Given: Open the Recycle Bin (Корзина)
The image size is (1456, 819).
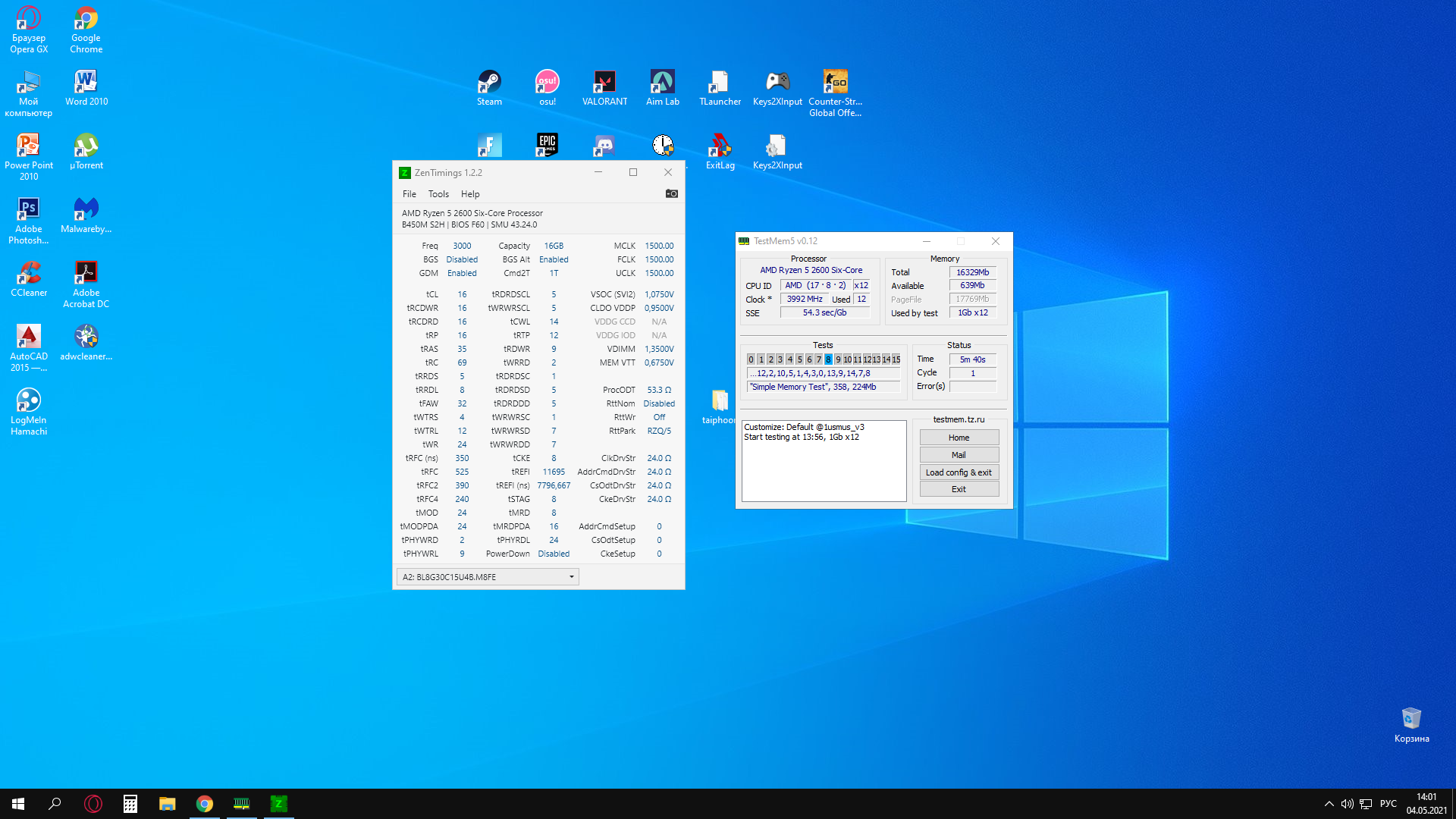Looking at the screenshot, I should 1411,719.
